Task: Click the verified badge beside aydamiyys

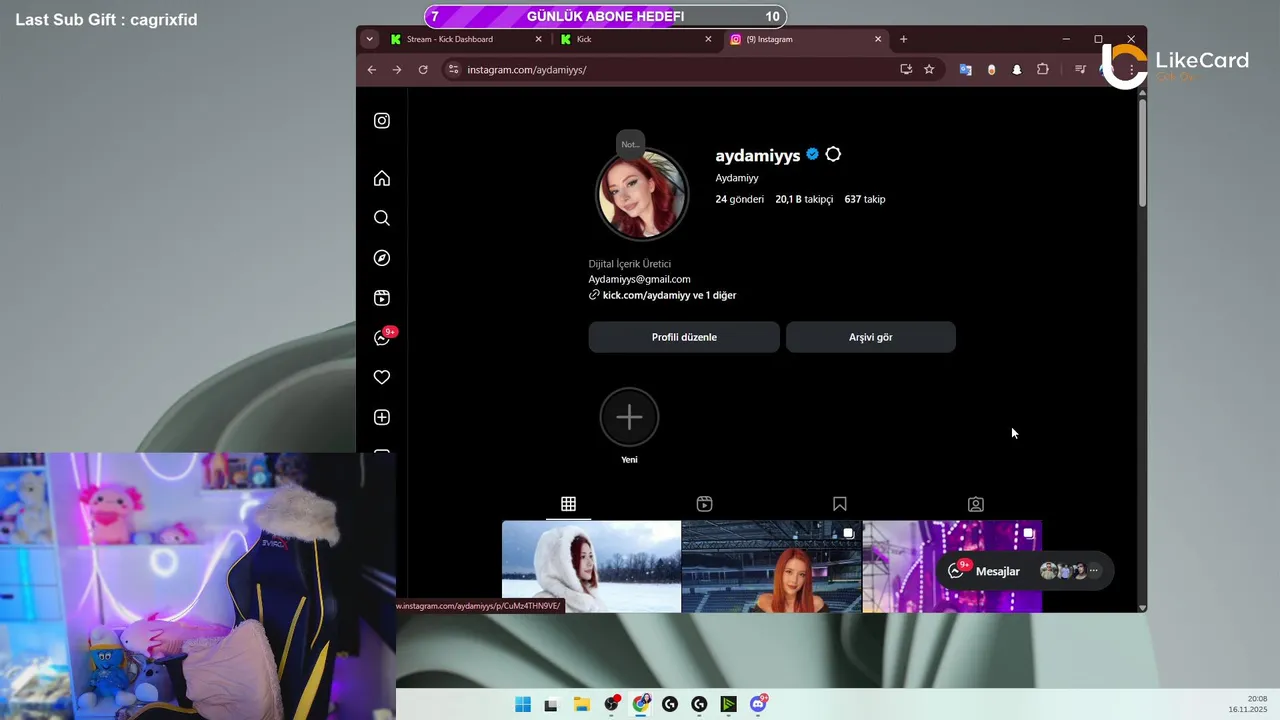Action: coord(812,155)
